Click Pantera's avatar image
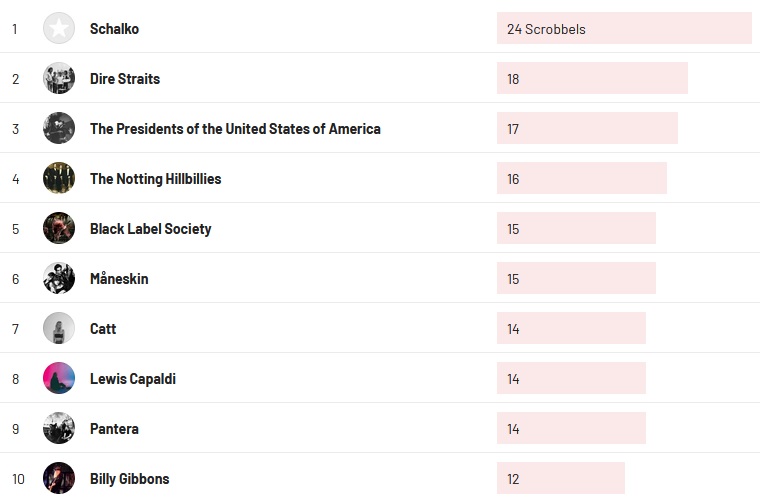Screen dimensions: 760x500 coord(59,428)
